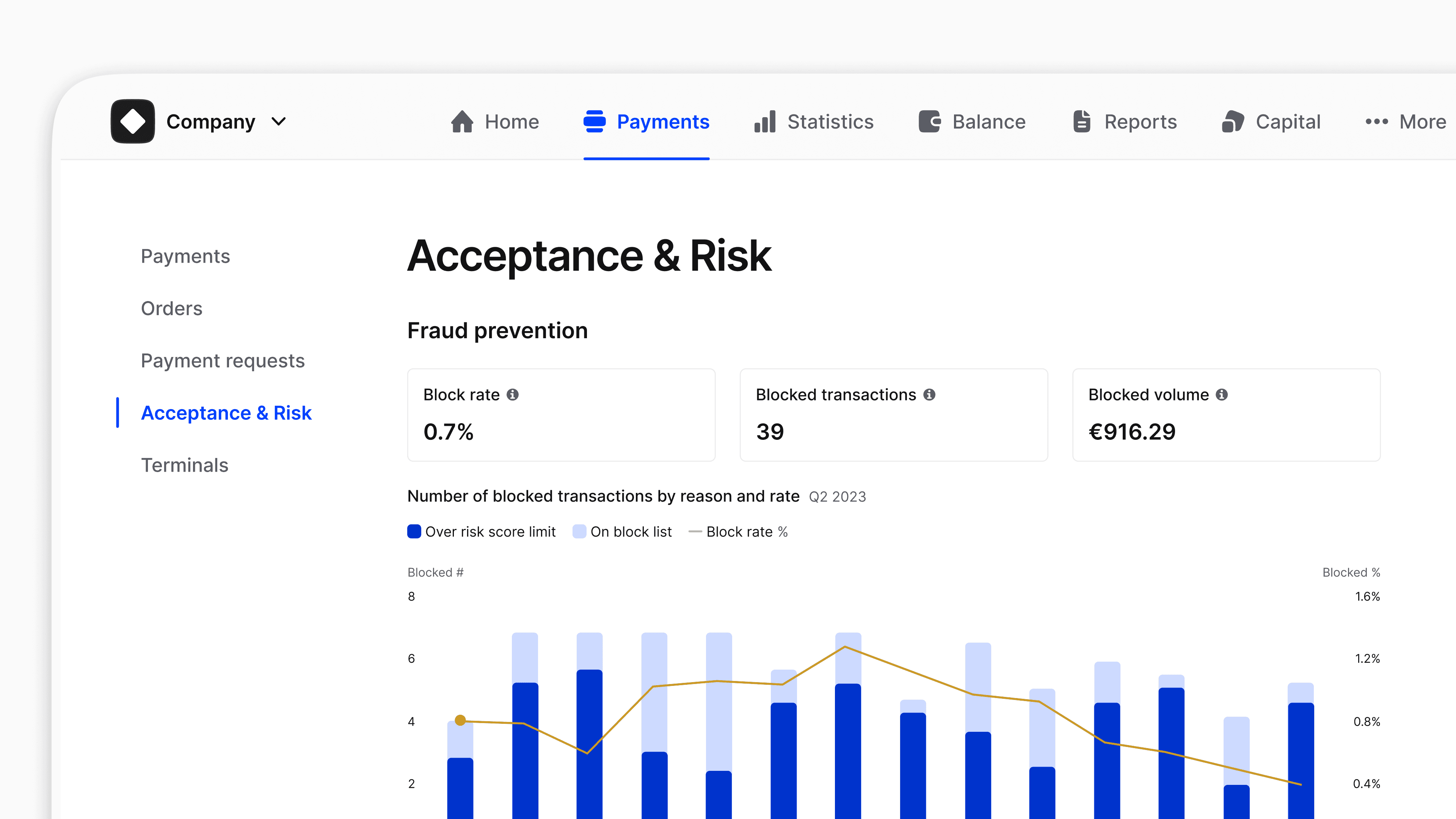
Task: Click the On block list legend swatch
Action: 579,532
